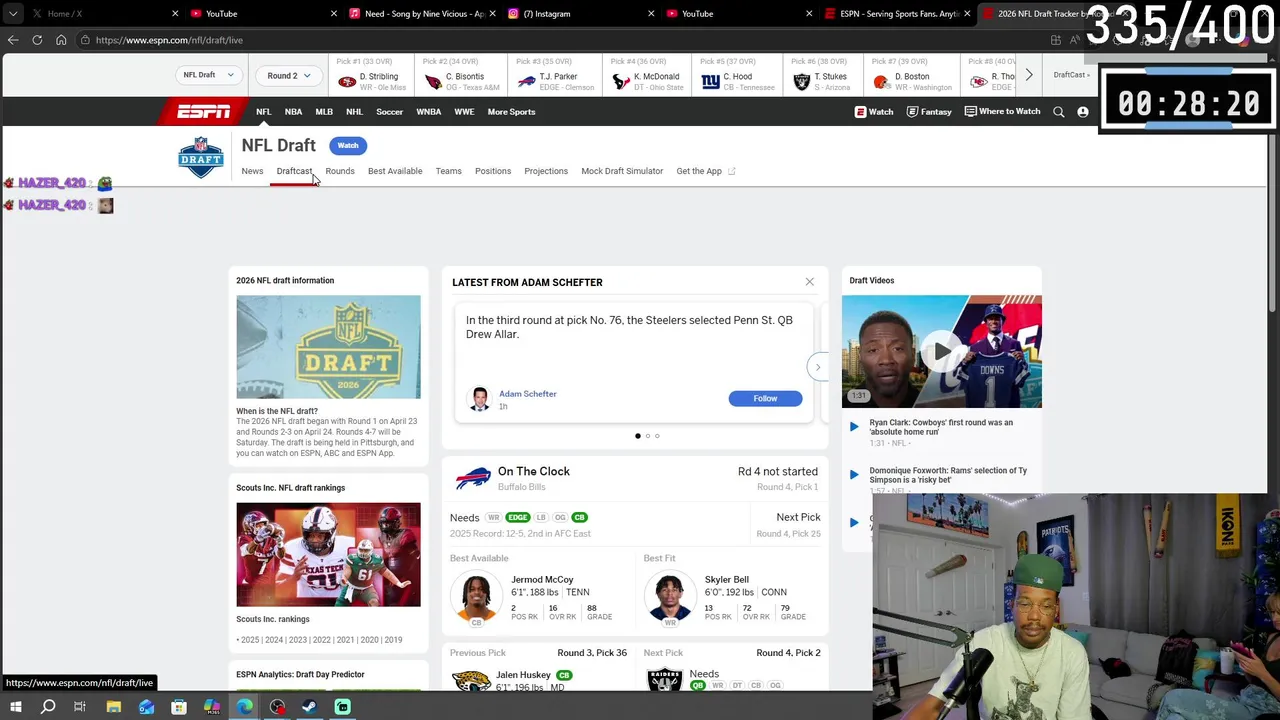Select Pick #1 D. Stribling card
1280x720 pixels.
tap(371, 75)
